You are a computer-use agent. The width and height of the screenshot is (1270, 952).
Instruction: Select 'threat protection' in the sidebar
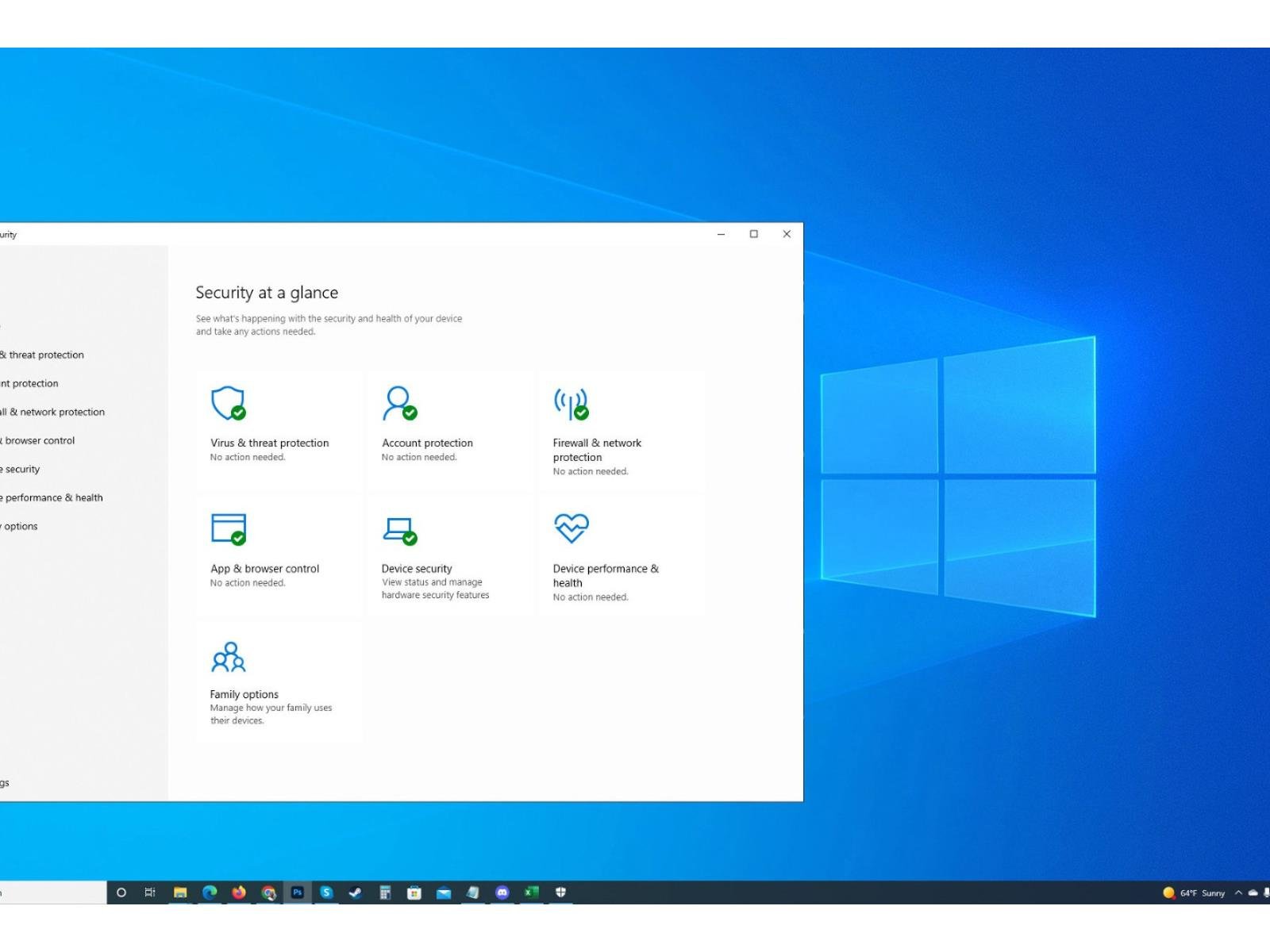pos(46,355)
